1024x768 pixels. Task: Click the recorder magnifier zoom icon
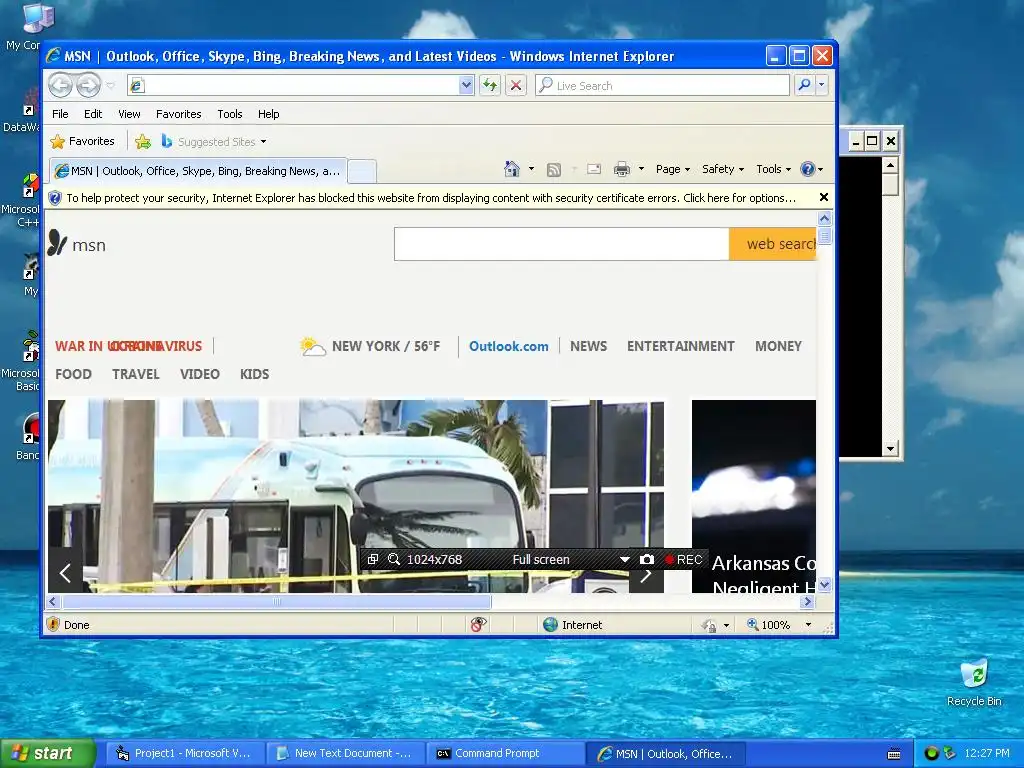pos(394,559)
